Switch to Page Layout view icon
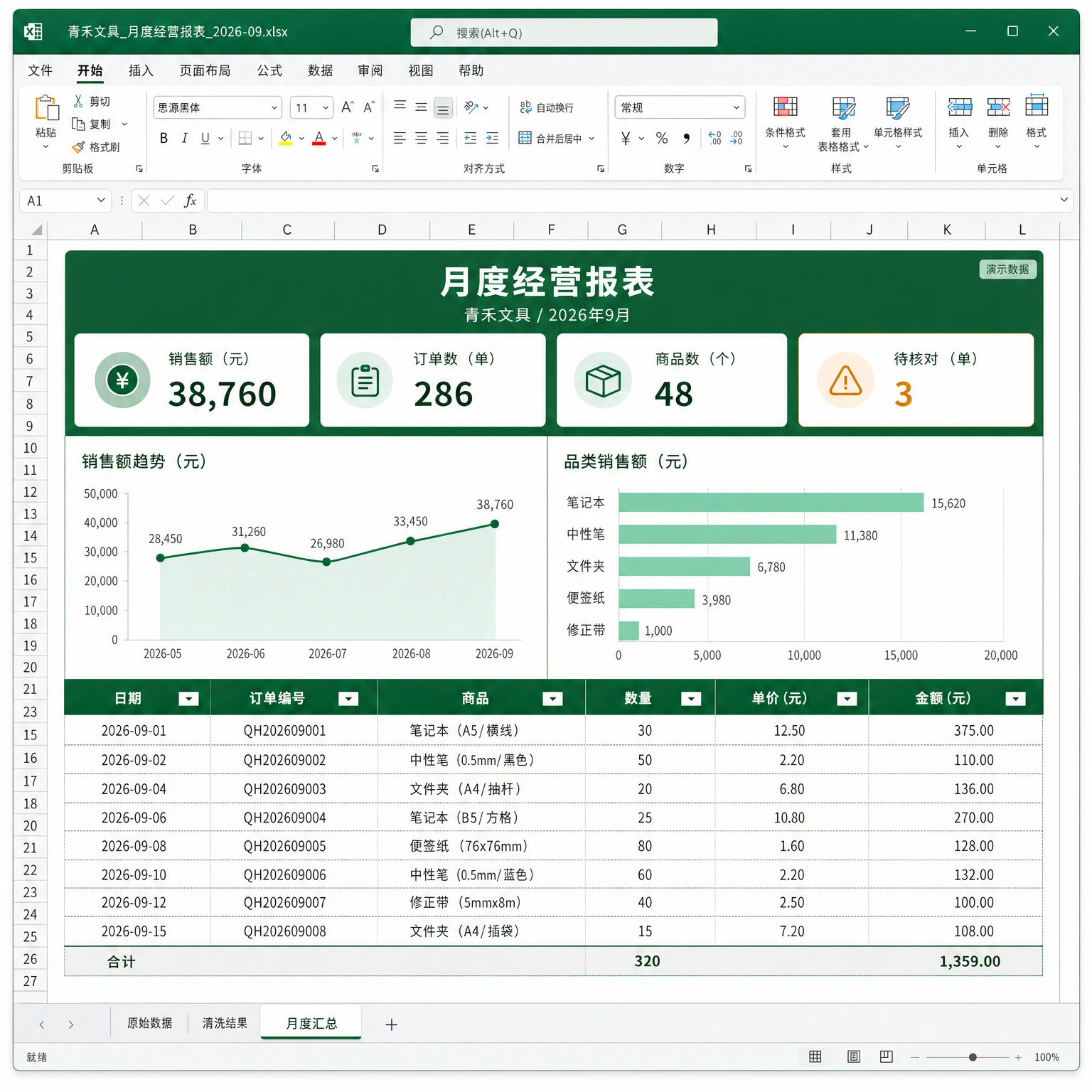1092x1092 pixels. point(854,1056)
